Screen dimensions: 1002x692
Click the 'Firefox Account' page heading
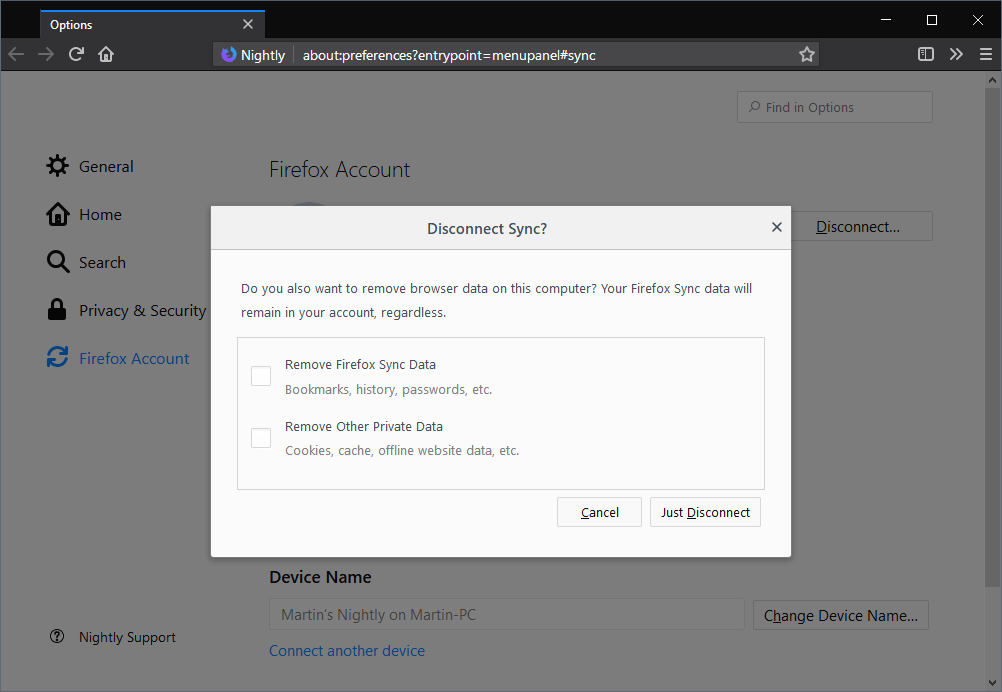tap(339, 169)
